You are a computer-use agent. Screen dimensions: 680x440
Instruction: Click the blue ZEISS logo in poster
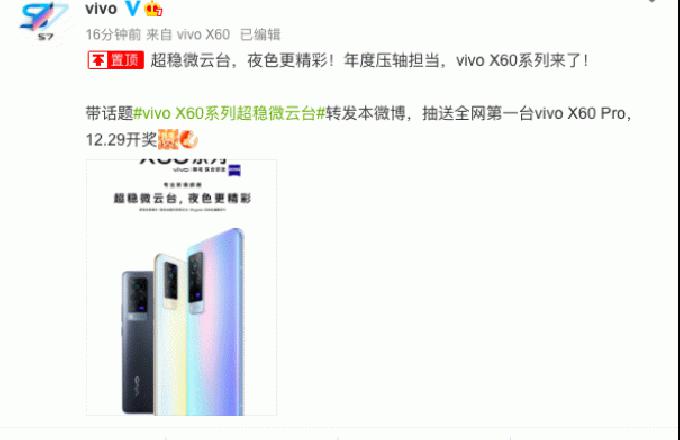(x=235, y=170)
